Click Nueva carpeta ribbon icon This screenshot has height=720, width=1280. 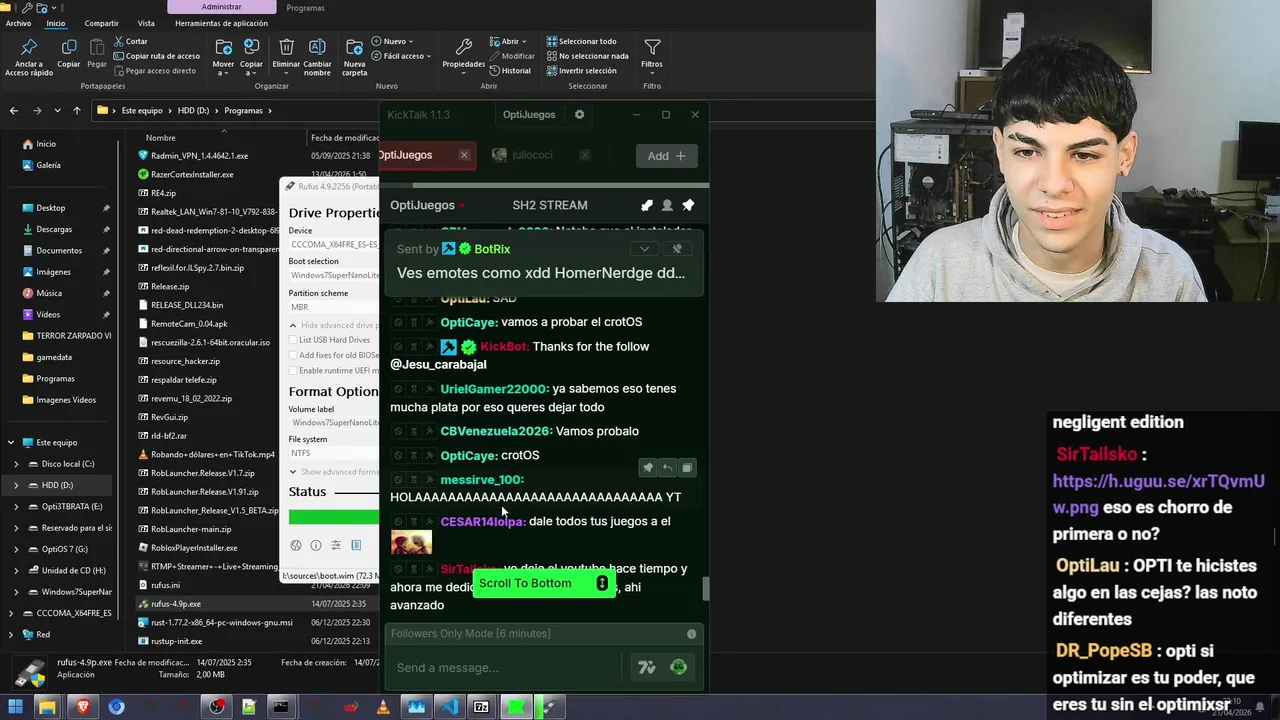[x=354, y=57]
